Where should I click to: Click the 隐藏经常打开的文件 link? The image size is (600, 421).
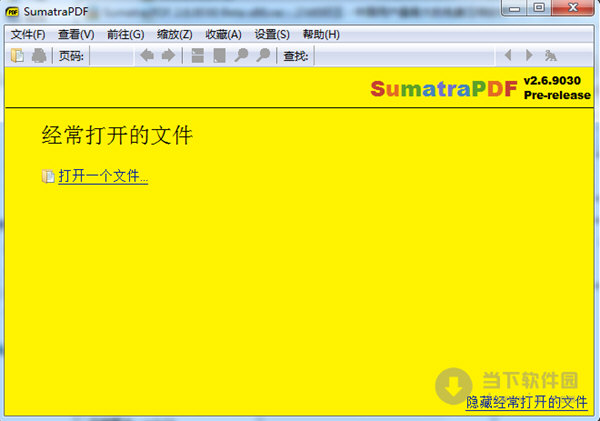pyautogui.click(x=527, y=402)
